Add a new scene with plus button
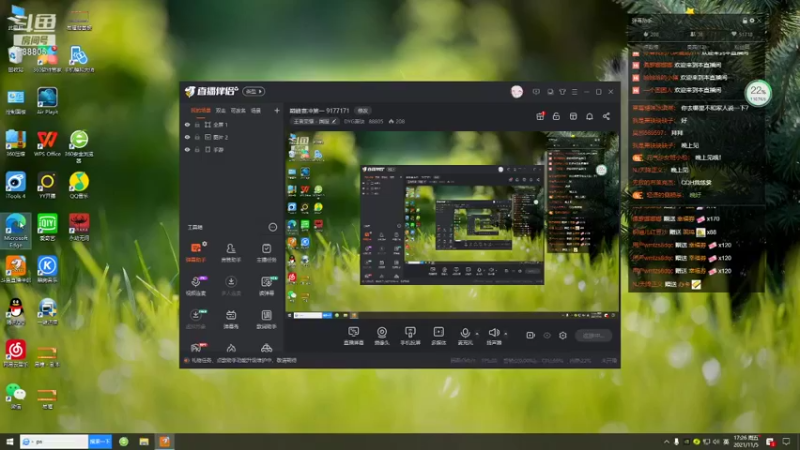 point(277,110)
